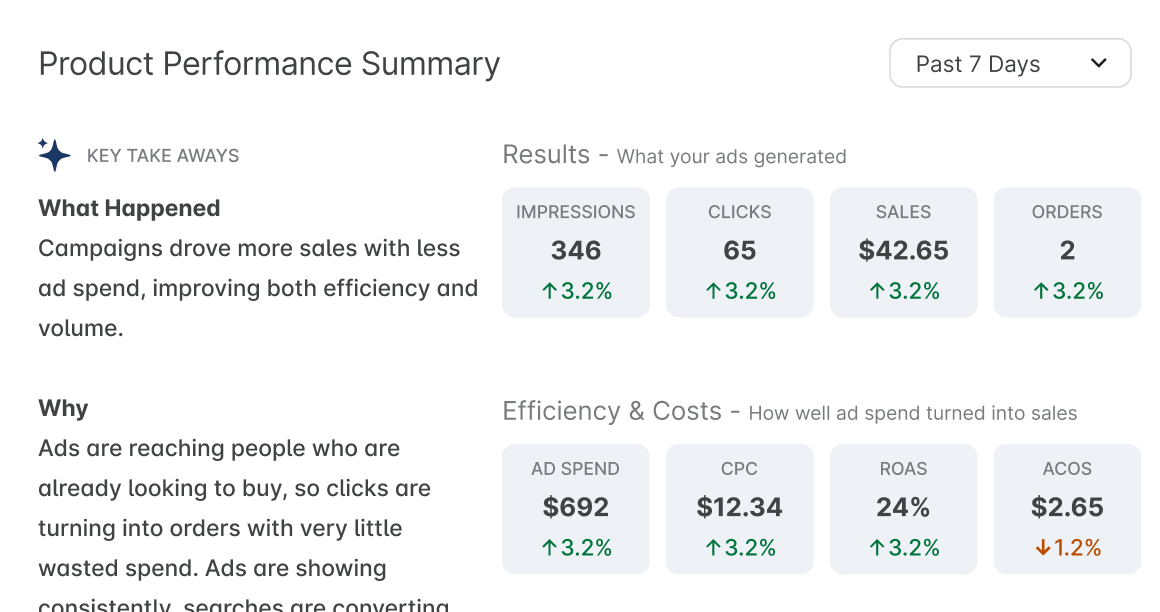1160x612 pixels.
Task: Open the Past 7 Days date range dropdown
Action: 1010,63
